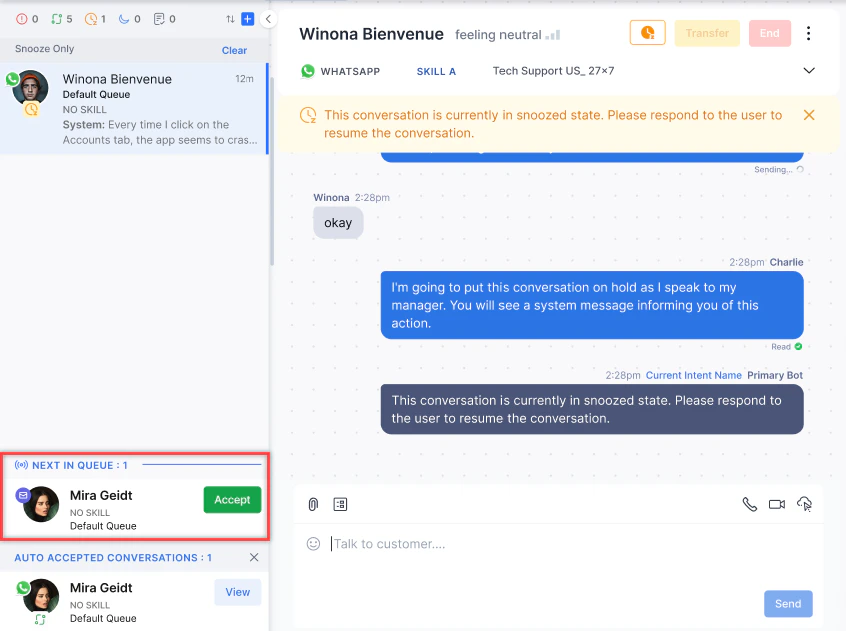
Task: Click the Winona Bienvenue header name
Action: coord(371,34)
